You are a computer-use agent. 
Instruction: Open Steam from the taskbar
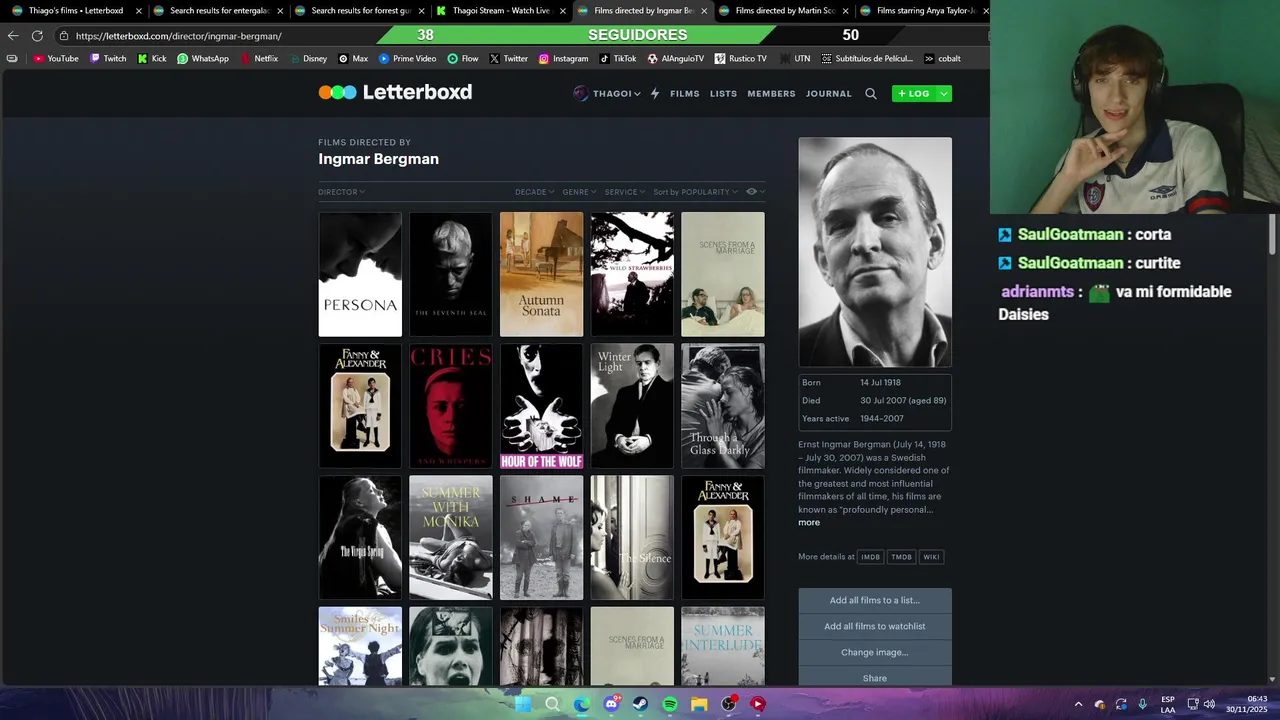click(x=640, y=704)
